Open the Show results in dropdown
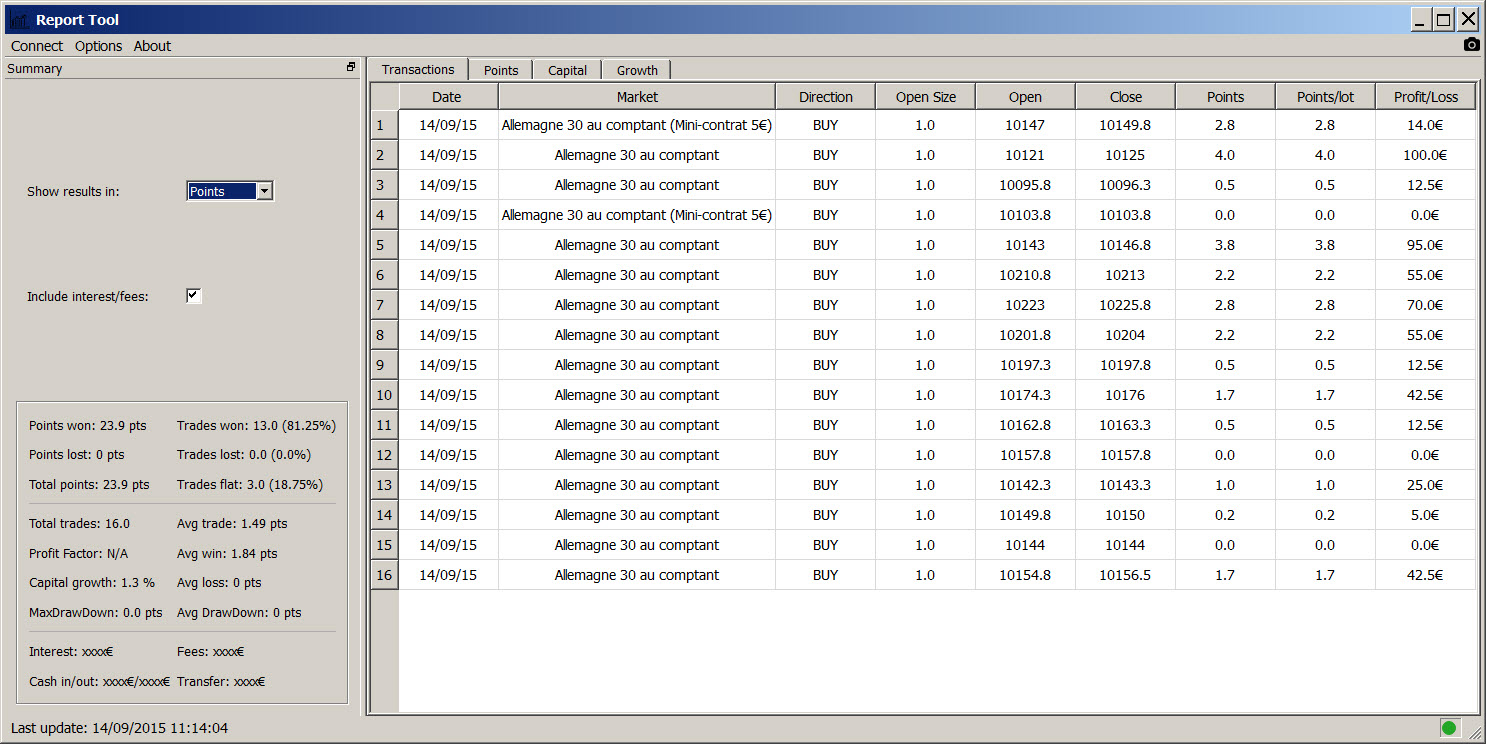1486x744 pixels. (230, 191)
